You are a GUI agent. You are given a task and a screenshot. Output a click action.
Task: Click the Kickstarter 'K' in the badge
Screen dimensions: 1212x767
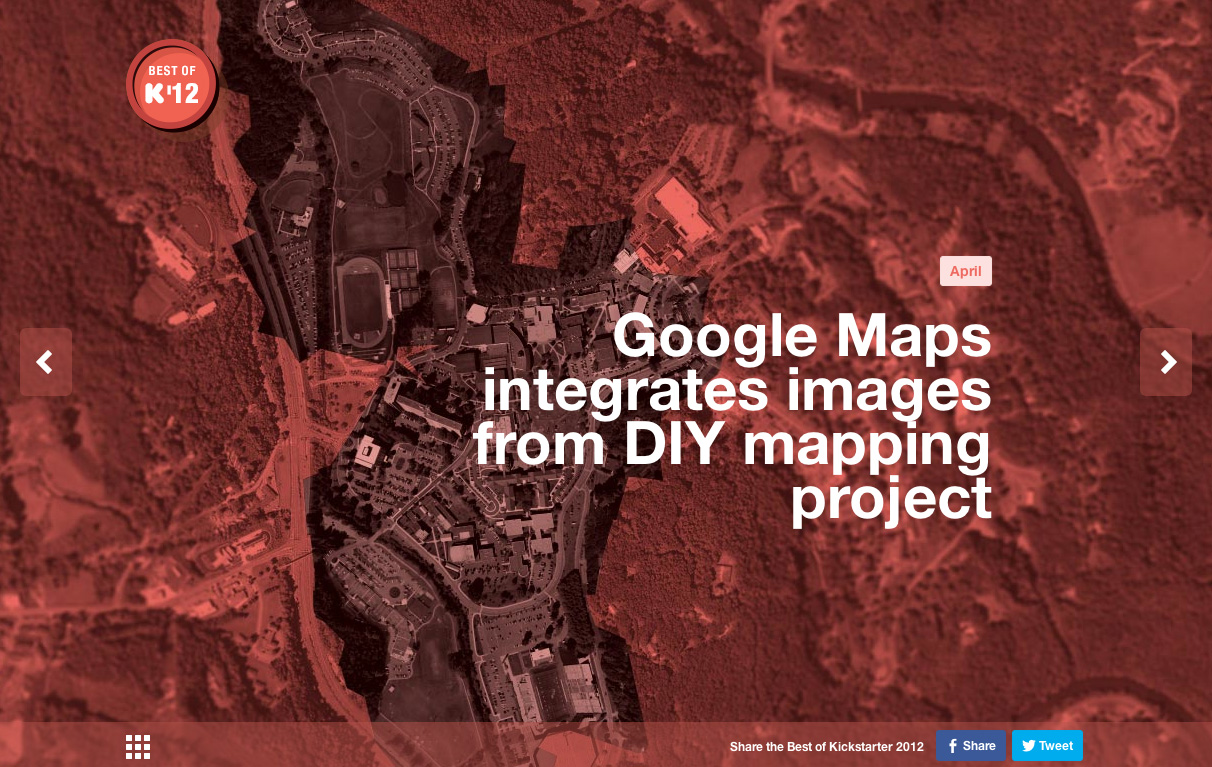pos(156,94)
